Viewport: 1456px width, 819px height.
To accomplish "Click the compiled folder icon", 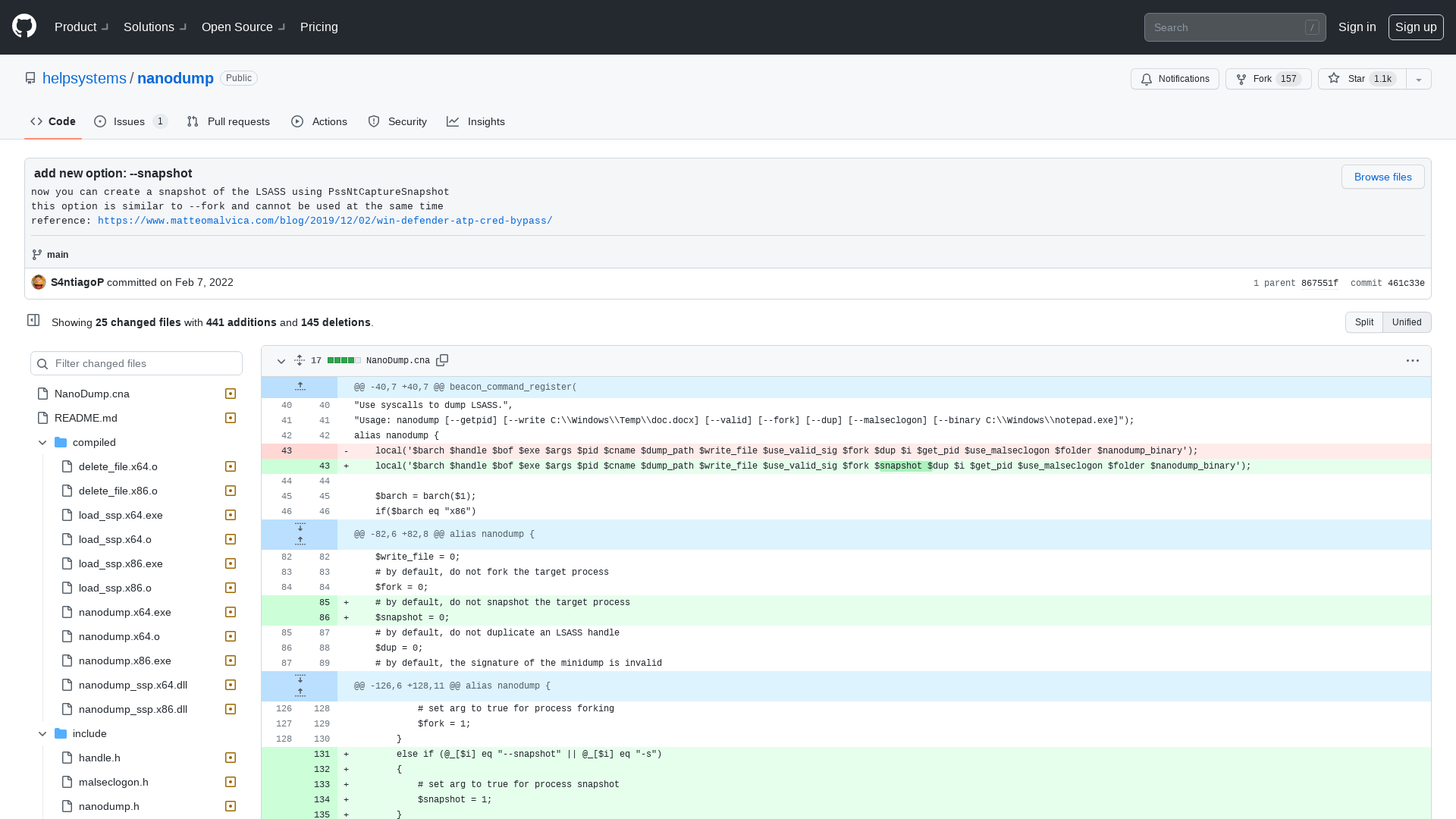I will 61,442.
